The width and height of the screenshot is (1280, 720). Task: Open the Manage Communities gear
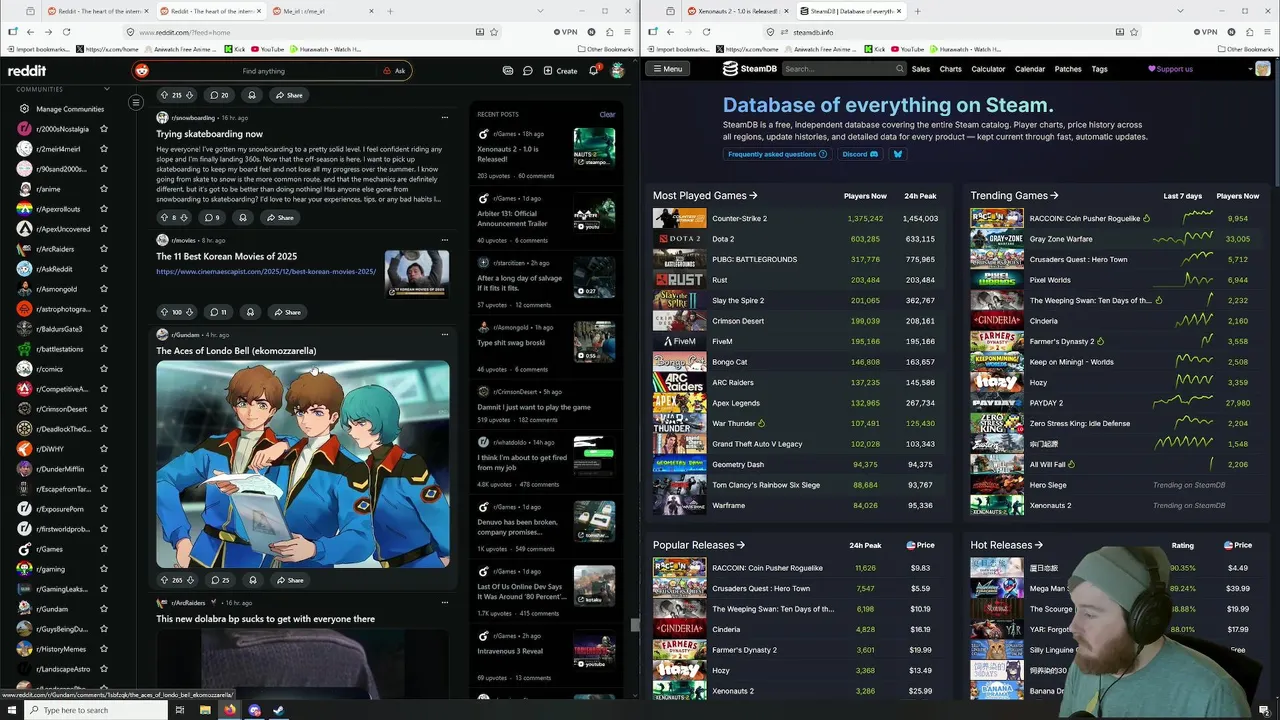pyautogui.click(x=24, y=109)
